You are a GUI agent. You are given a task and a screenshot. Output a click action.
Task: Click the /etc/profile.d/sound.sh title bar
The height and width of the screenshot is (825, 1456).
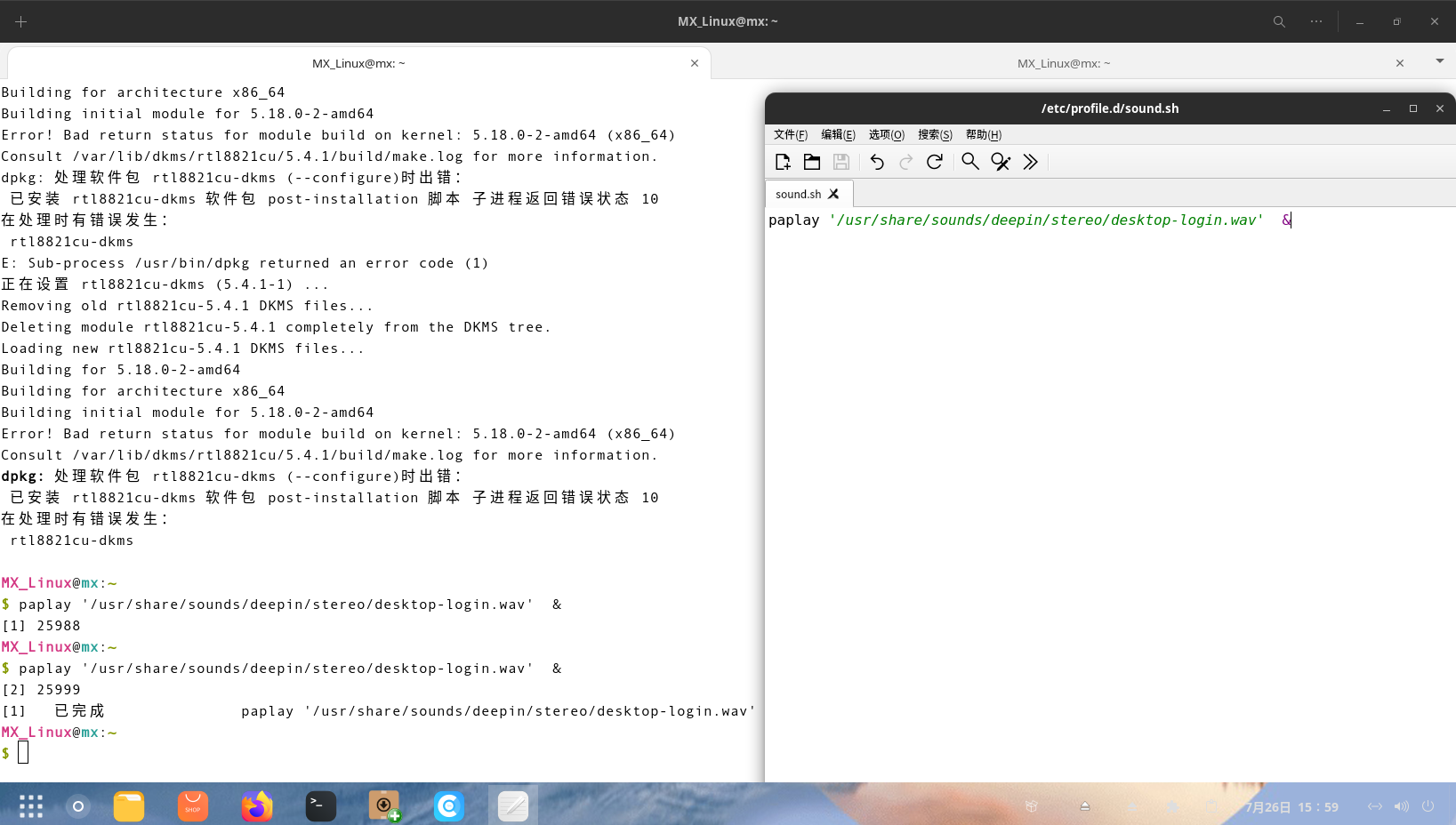pyautogui.click(x=1110, y=108)
